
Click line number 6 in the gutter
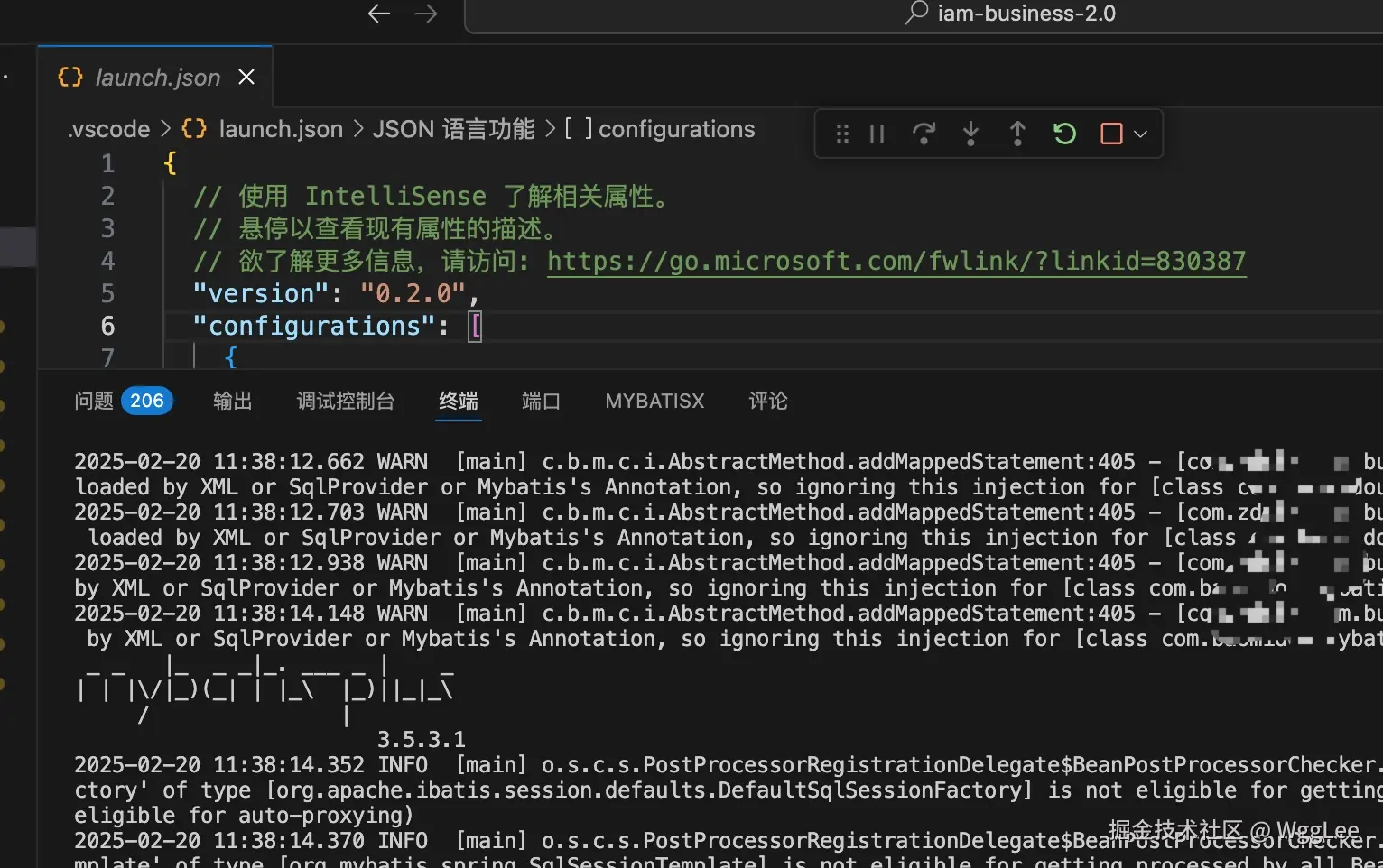coord(108,326)
